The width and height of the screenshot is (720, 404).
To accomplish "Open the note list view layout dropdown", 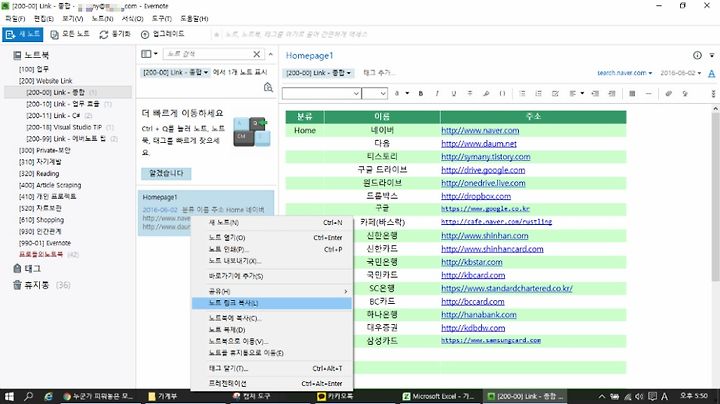I will [x=149, y=54].
